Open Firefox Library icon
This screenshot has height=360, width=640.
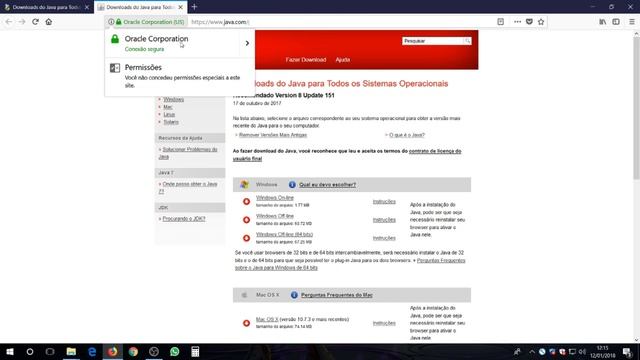click(x=602, y=22)
